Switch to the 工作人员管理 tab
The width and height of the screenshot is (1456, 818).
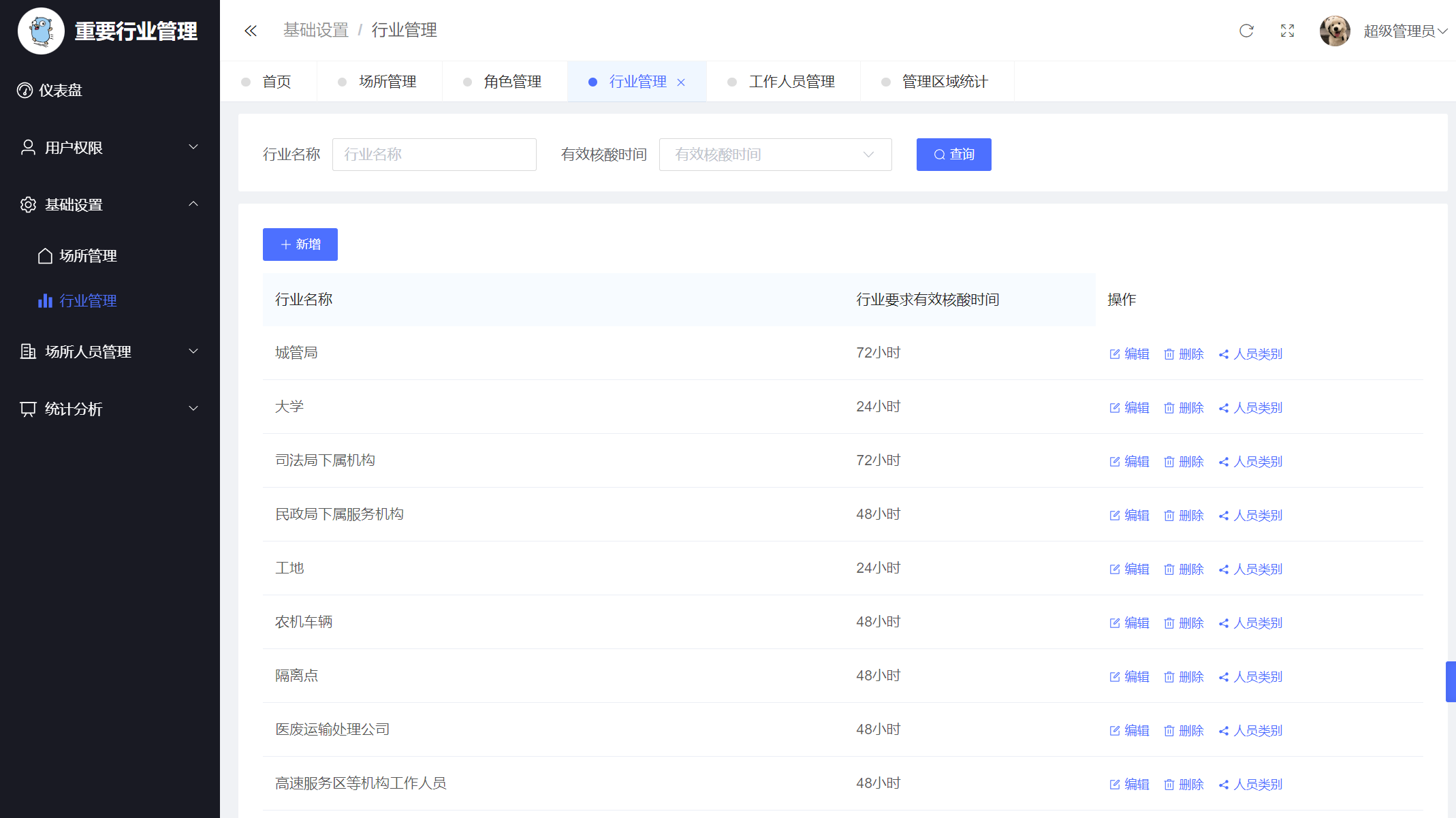tap(791, 82)
